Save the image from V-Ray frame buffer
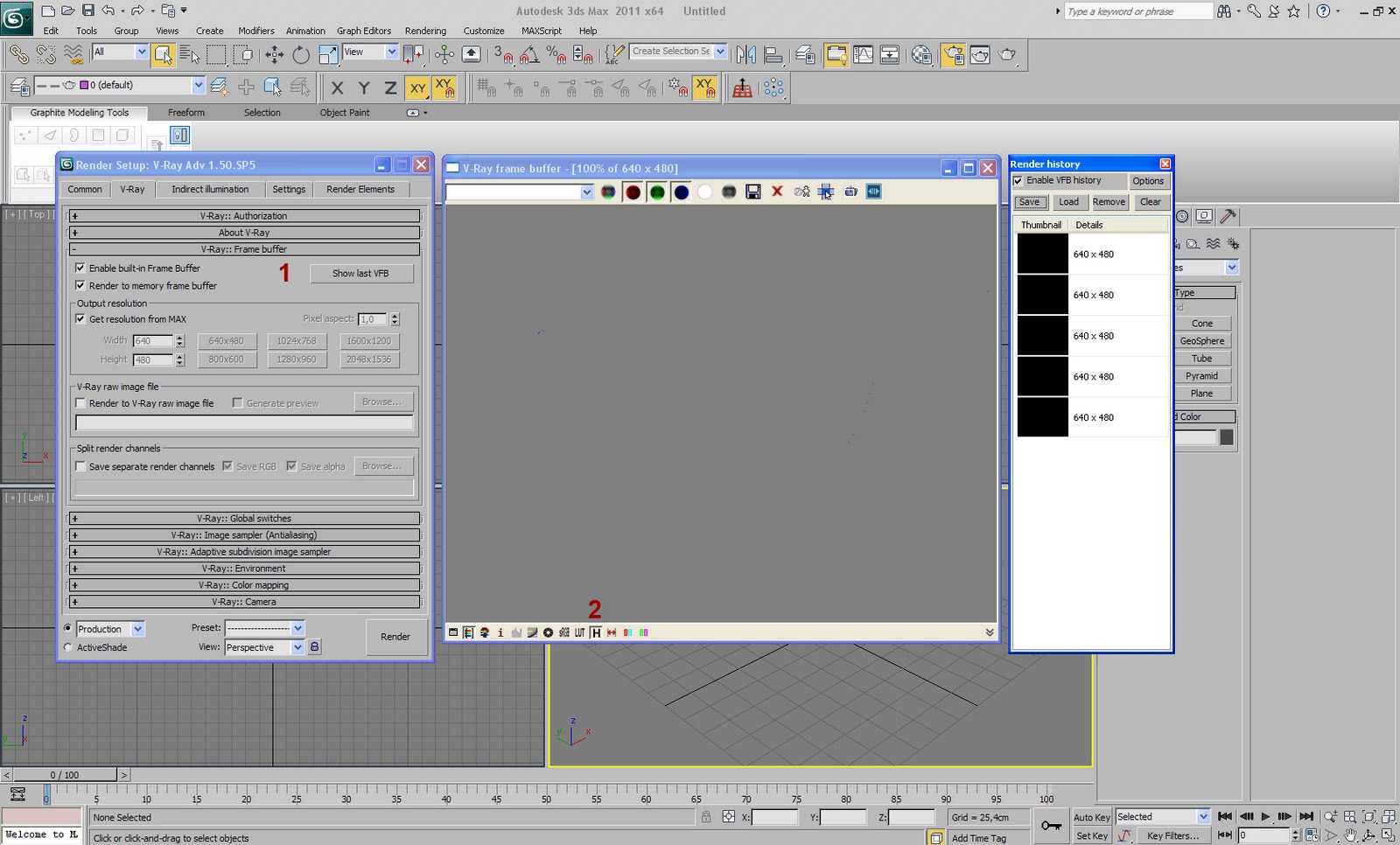The image size is (1400, 845). [752, 192]
